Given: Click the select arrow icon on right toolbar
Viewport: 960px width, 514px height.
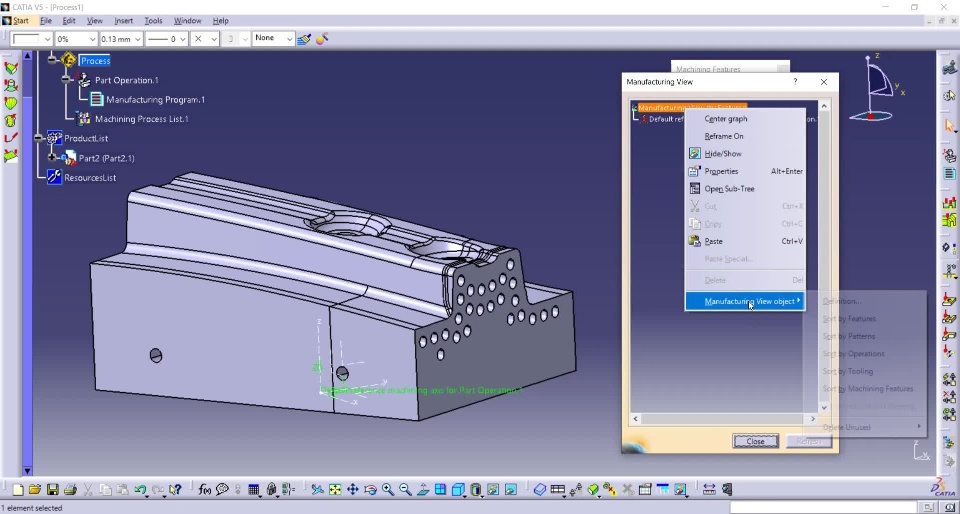Looking at the screenshot, I should (950, 125).
